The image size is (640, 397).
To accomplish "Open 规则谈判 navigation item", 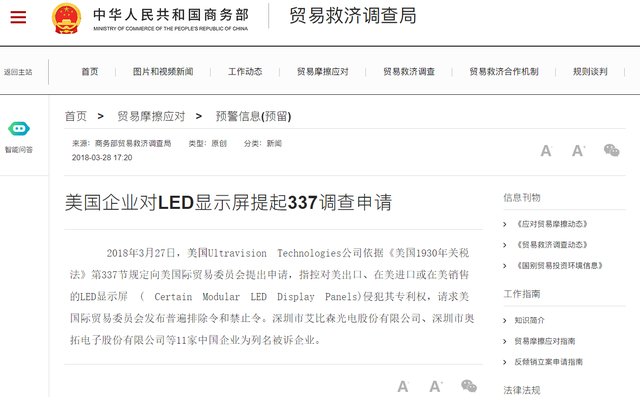I will tap(590, 72).
